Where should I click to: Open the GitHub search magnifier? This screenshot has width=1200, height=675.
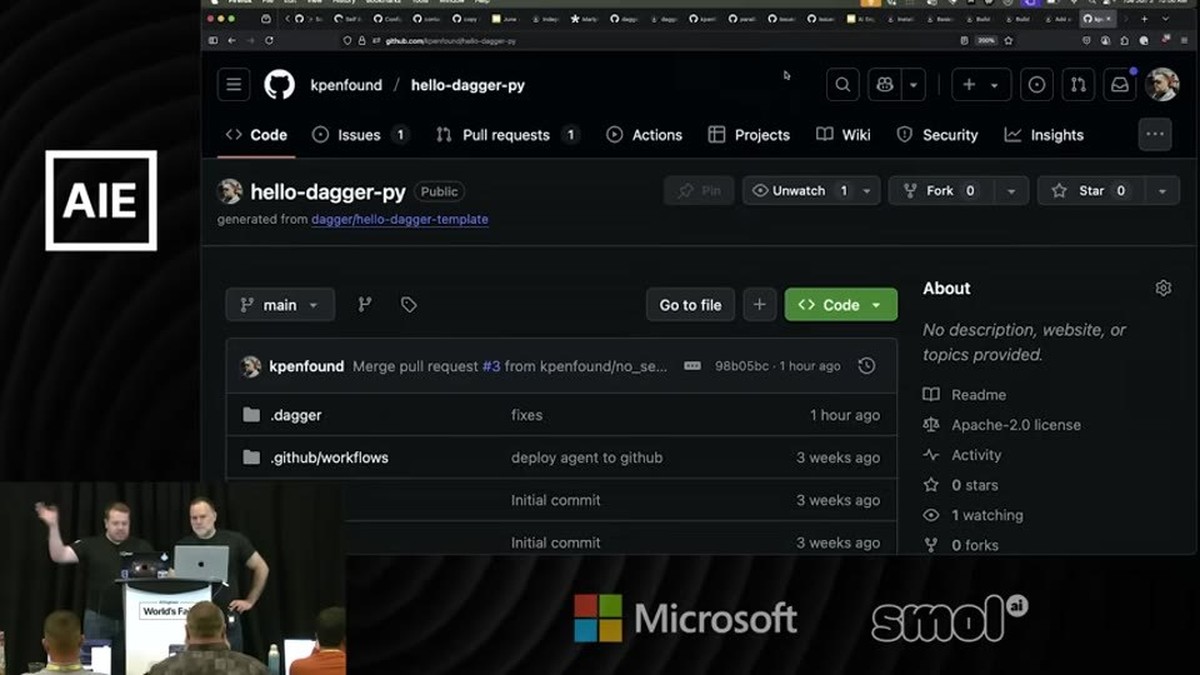(843, 85)
